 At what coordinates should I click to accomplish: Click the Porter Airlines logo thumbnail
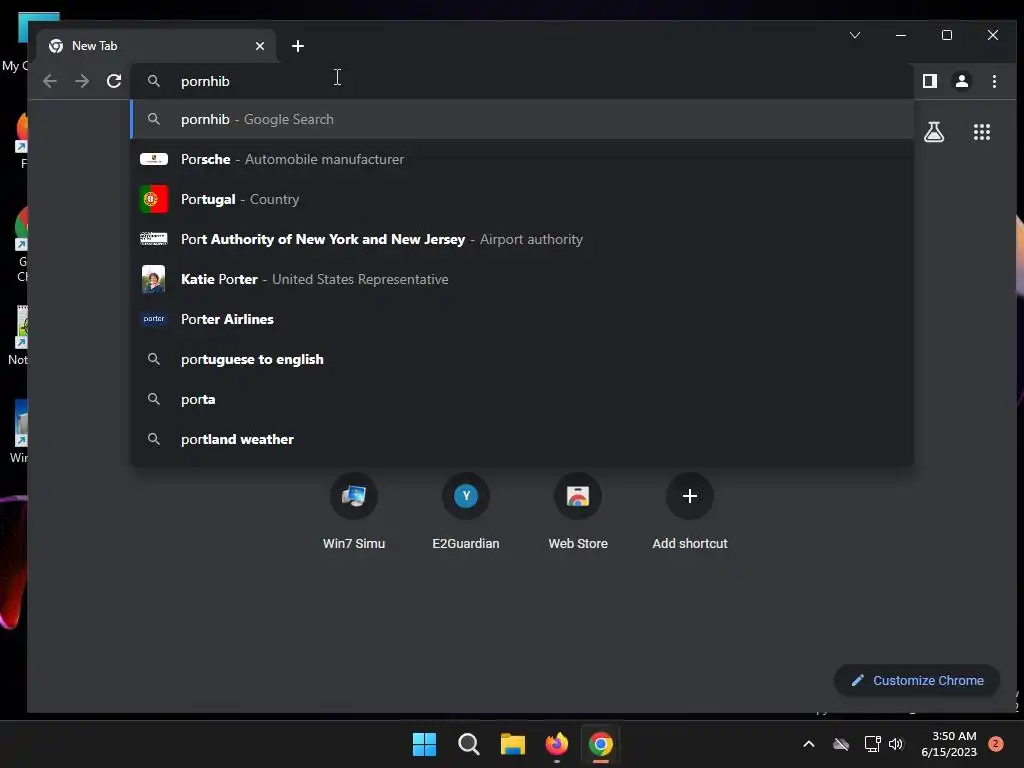[154, 319]
